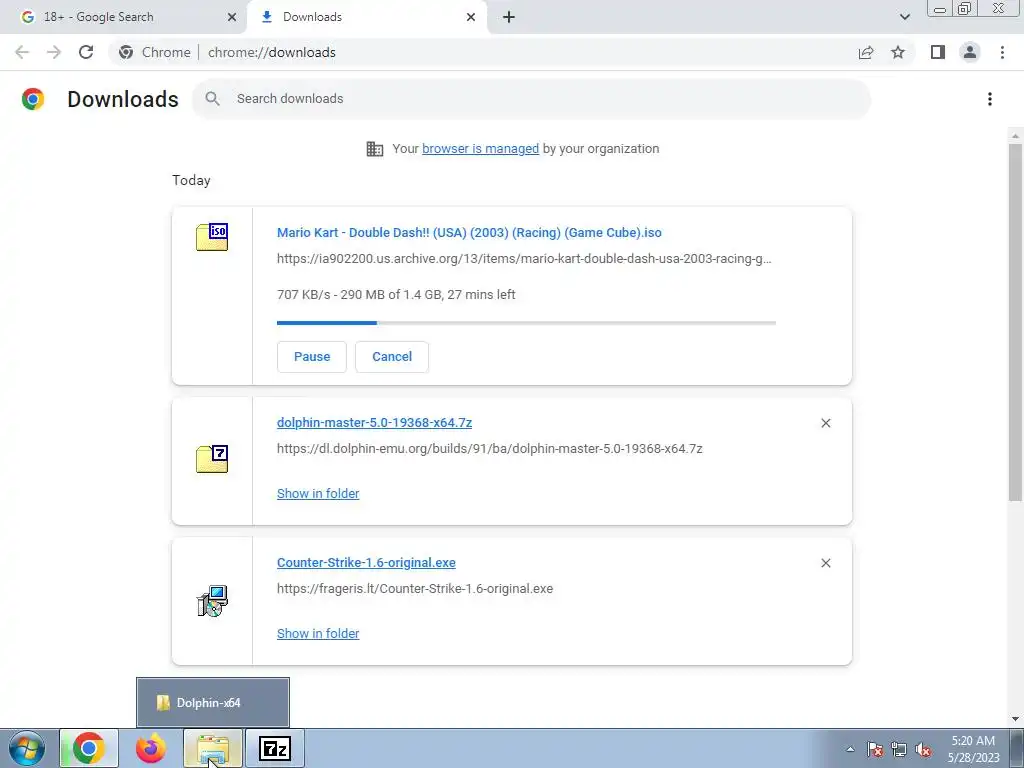Click Windows Explorer in taskbar
This screenshot has width=1024, height=768.
pyautogui.click(x=213, y=748)
